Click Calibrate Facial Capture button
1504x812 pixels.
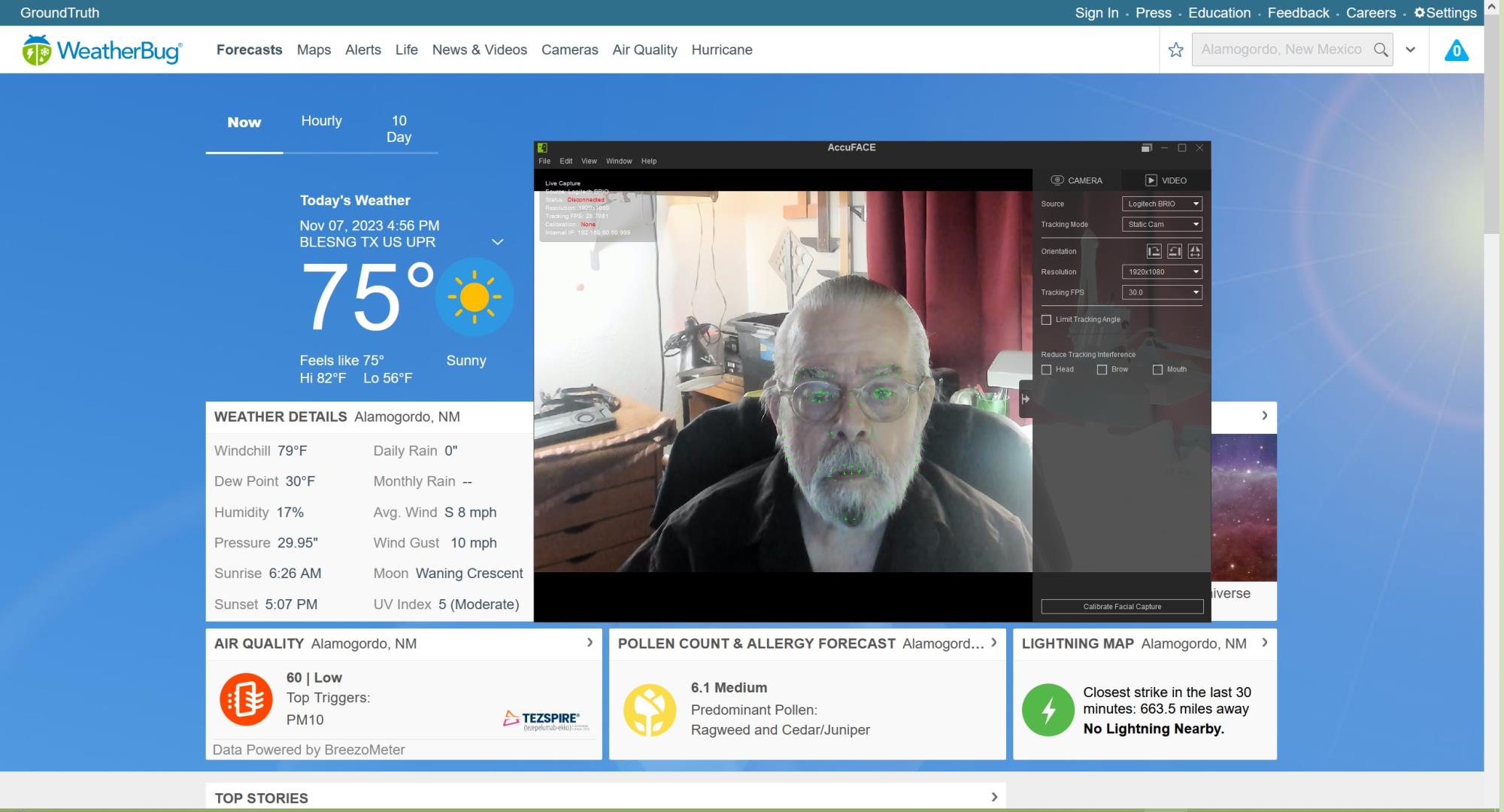click(x=1122, y=607)
